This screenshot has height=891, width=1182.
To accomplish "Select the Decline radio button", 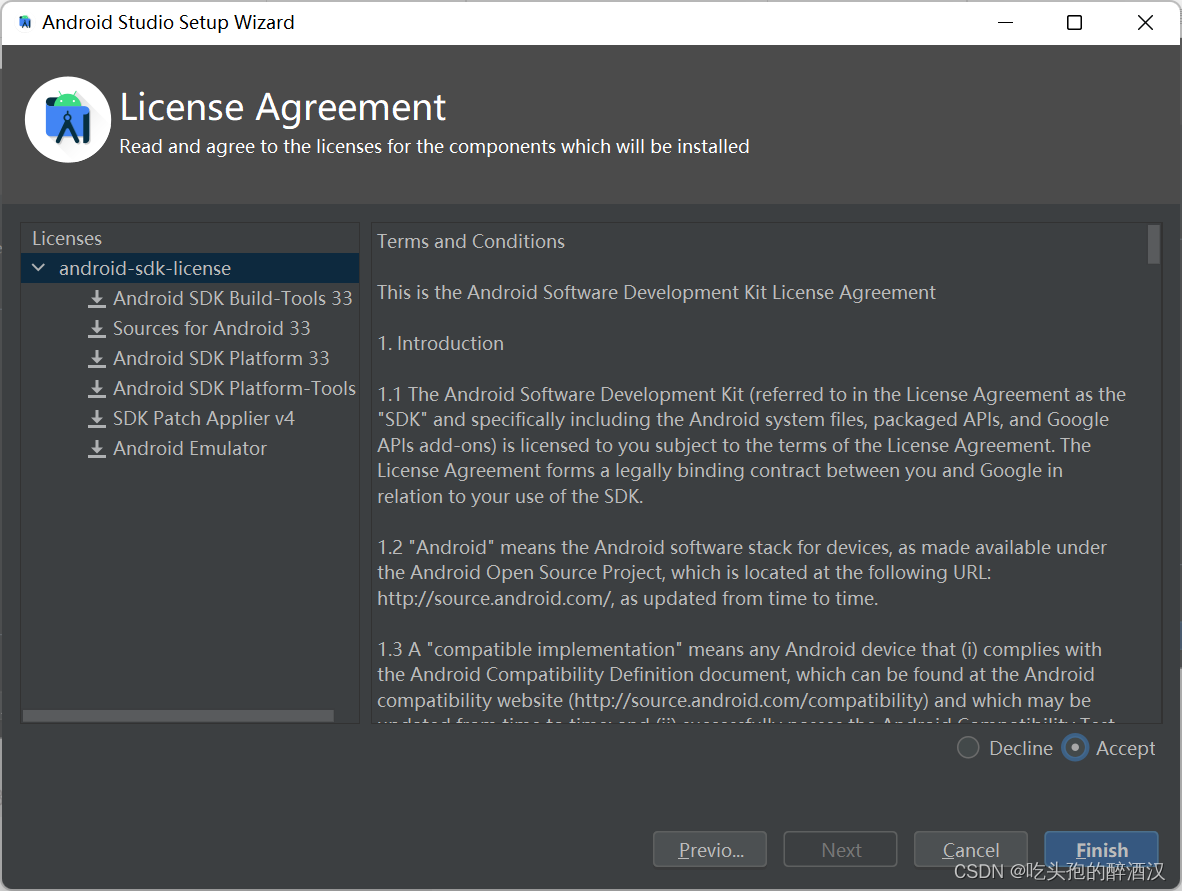I will [968, 748].
